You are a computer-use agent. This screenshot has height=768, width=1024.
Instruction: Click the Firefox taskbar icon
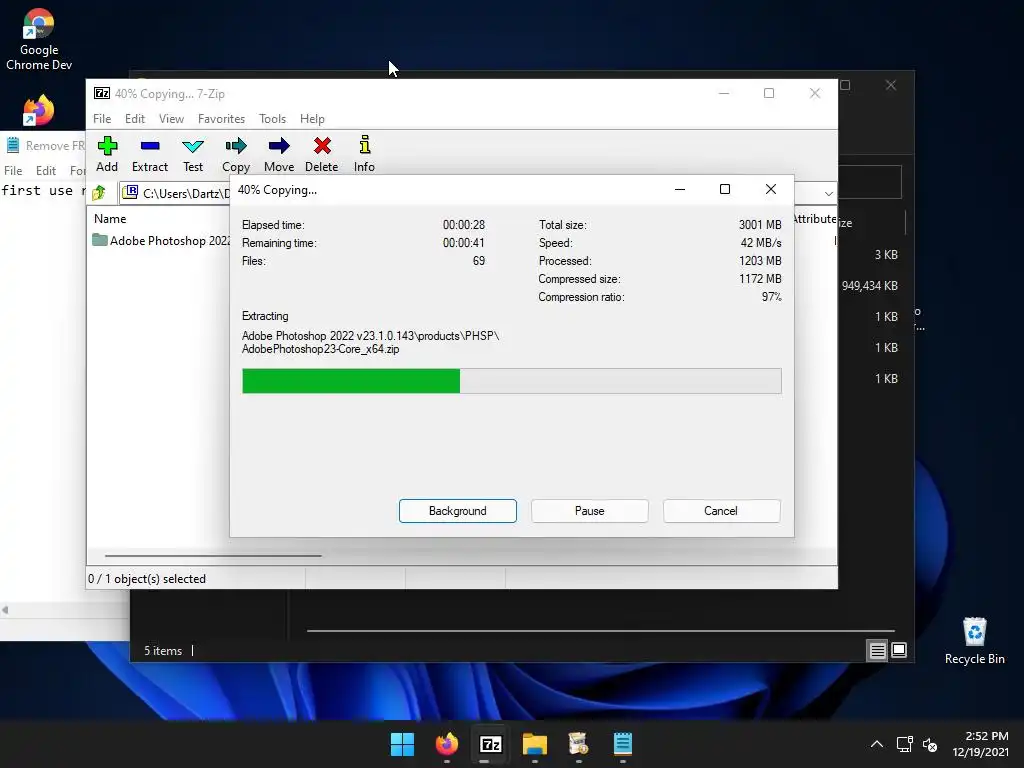coord(447,744)
